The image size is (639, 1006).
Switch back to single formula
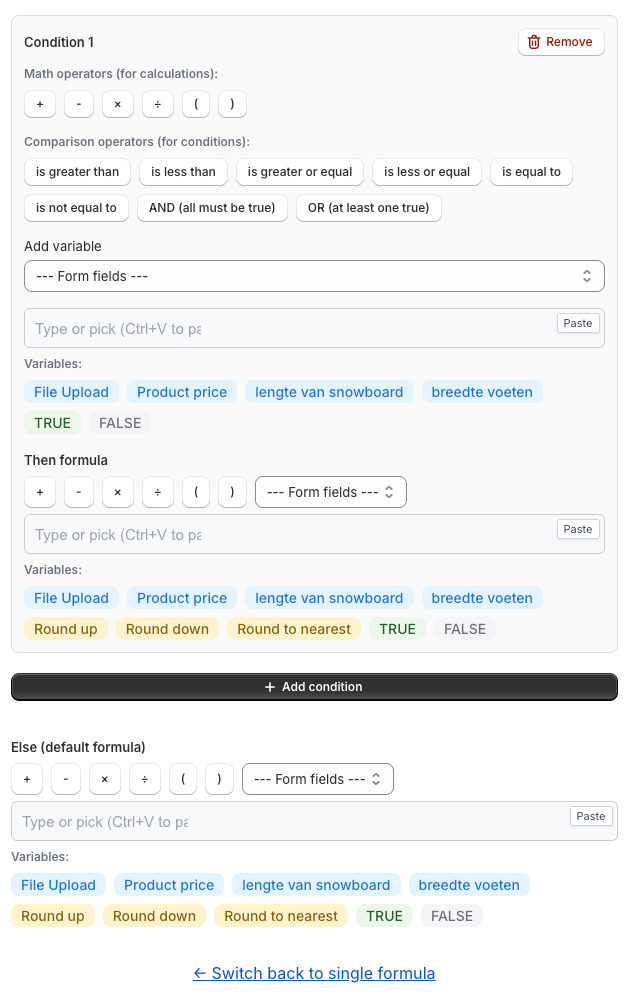tap(314, 973)
